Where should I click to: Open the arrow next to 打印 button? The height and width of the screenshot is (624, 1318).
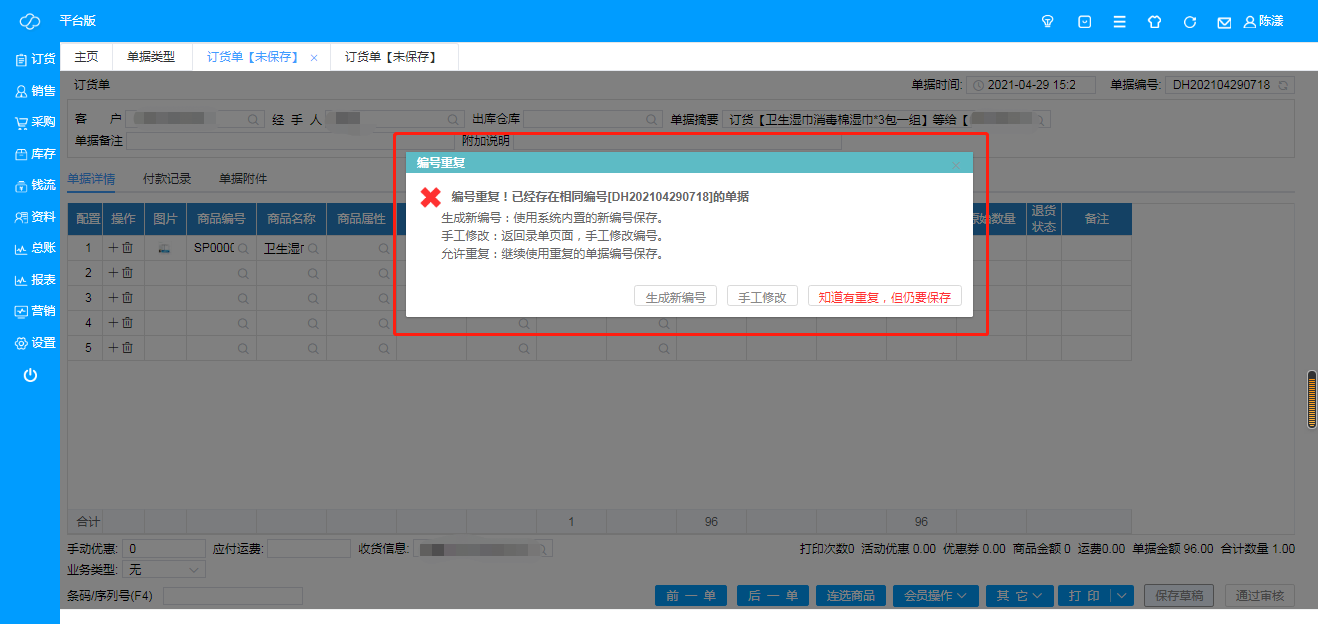(1122, 596)
